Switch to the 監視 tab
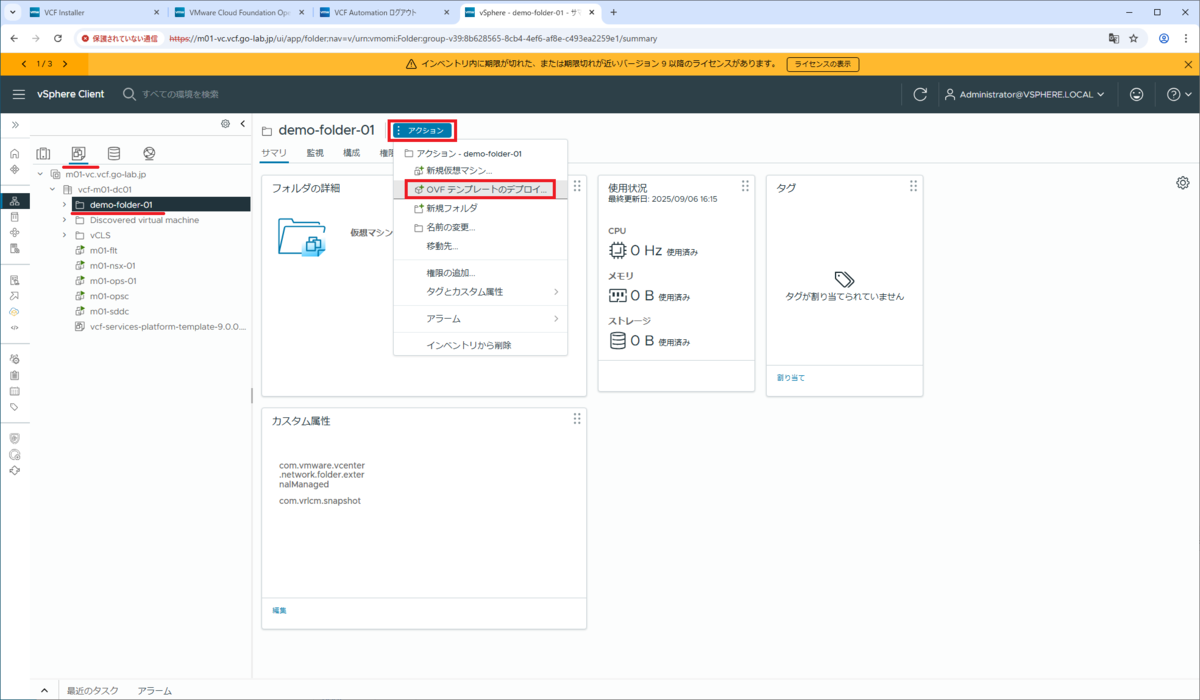The height and width of the screenshot is (700, 1200). point(315,153)
